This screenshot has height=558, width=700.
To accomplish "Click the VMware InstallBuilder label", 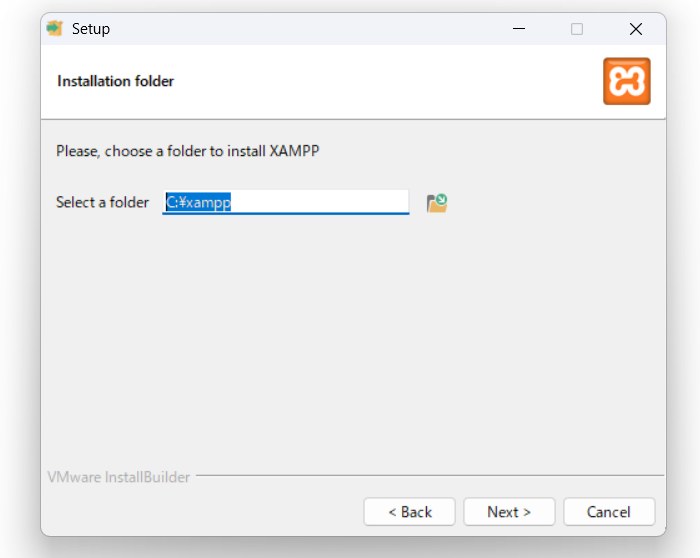I will [118, 477].
